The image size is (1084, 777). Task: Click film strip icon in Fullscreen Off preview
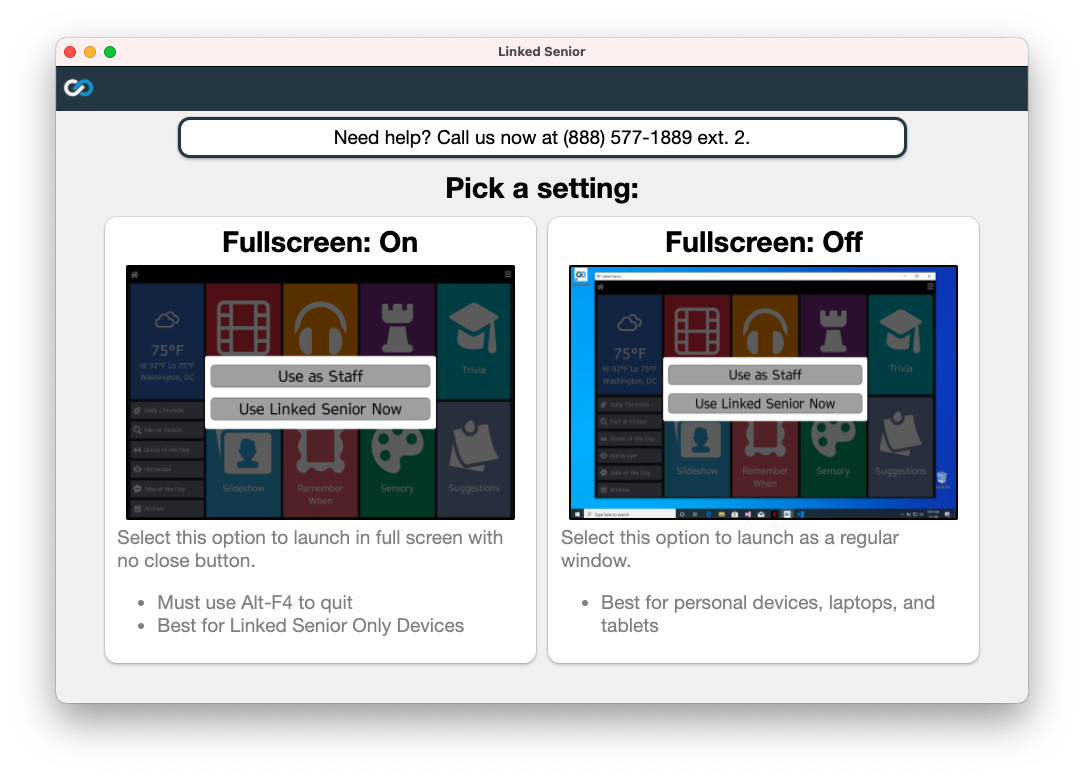[697, 325]
